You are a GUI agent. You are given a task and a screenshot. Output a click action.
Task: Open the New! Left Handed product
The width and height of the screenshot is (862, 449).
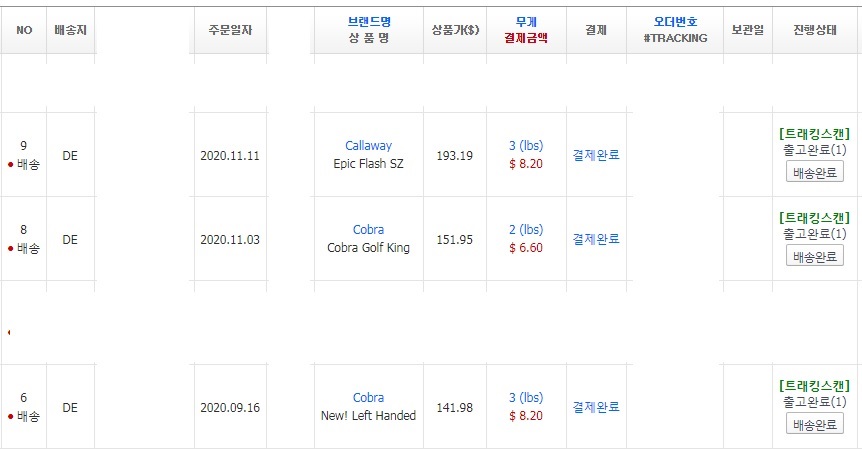pyautogui.click(x=368, y=416)
